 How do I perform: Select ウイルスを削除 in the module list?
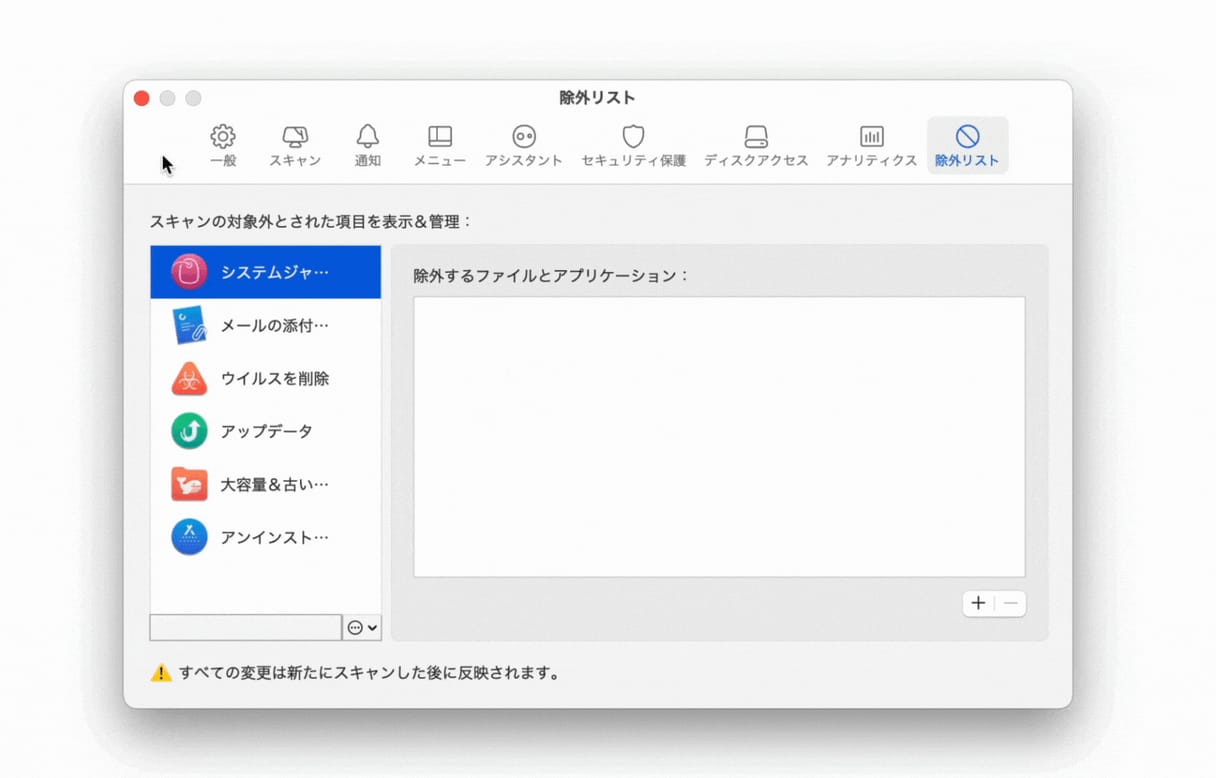pos(266,378)
